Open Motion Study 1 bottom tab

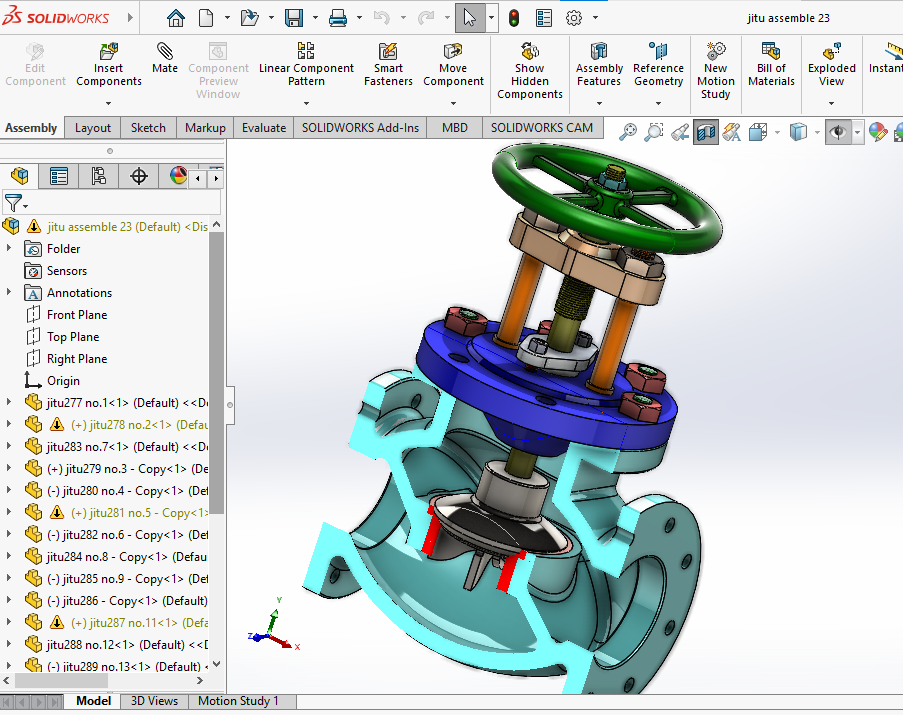[x=238, y=701]
